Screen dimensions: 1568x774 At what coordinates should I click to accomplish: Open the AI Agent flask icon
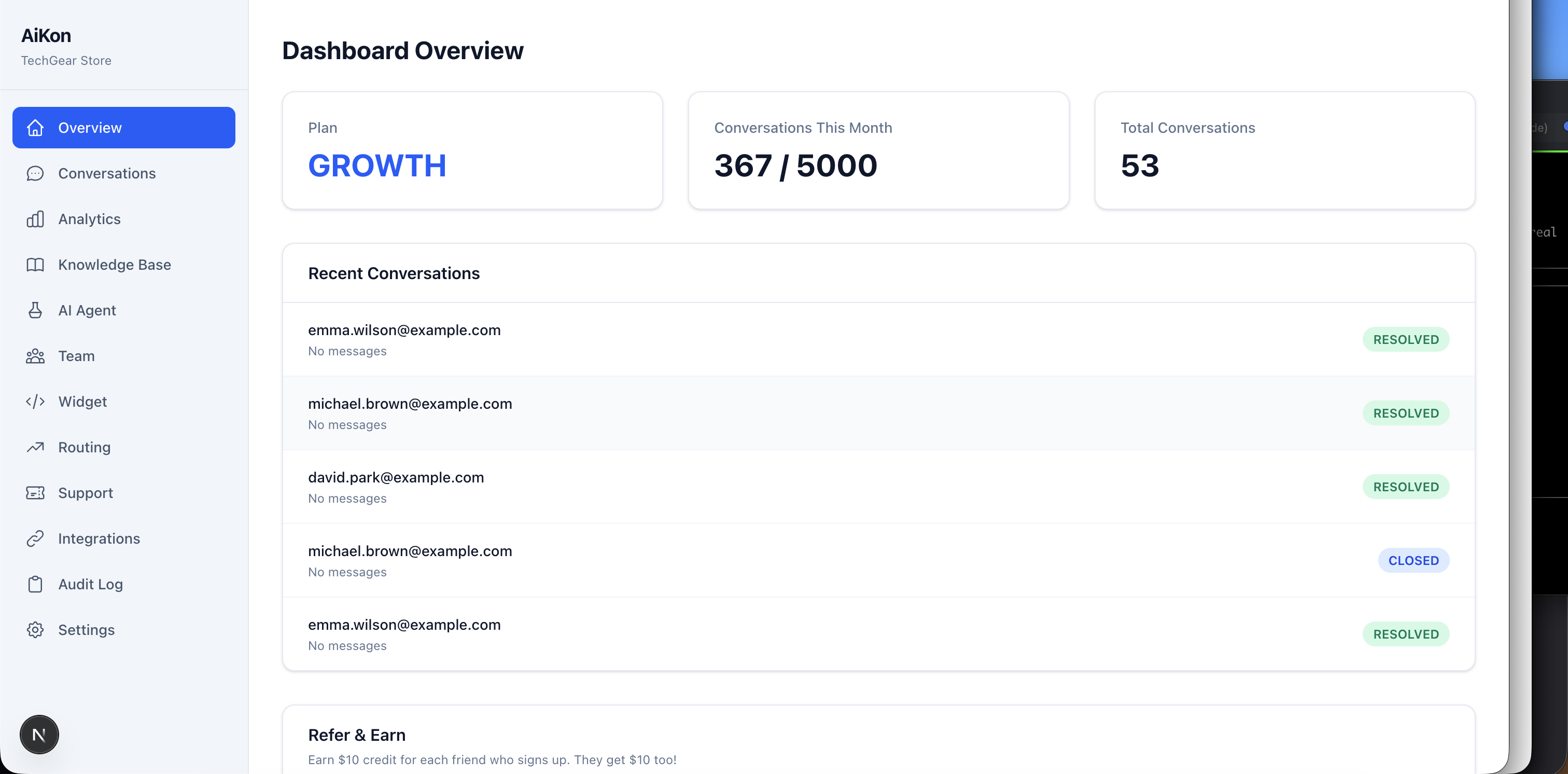[35, 310]
